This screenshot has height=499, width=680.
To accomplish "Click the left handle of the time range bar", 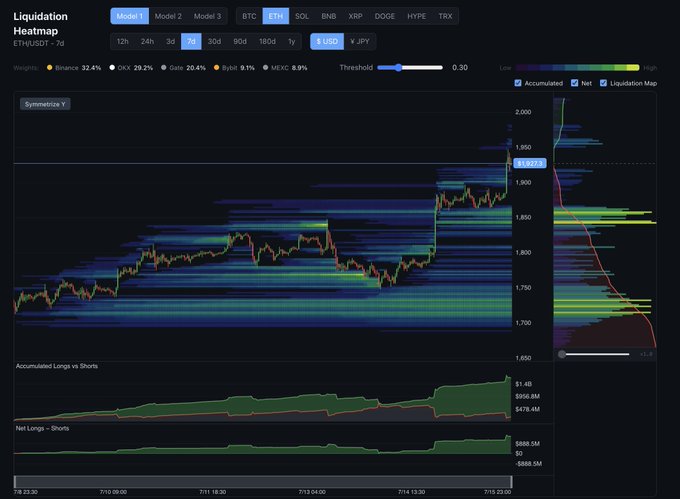I will (15, 482).
